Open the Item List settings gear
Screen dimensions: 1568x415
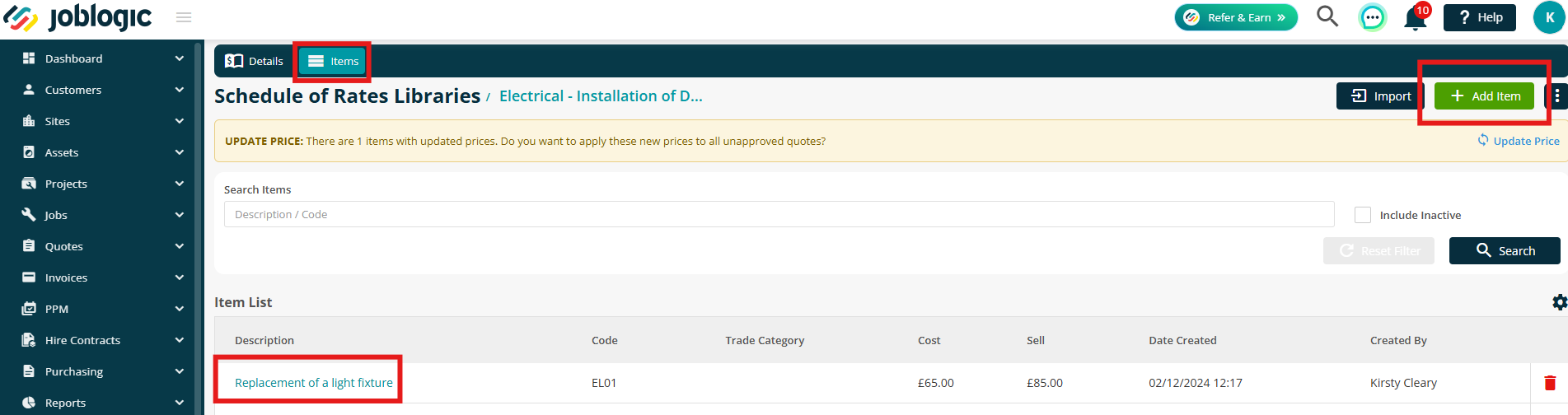[1559, 302]
